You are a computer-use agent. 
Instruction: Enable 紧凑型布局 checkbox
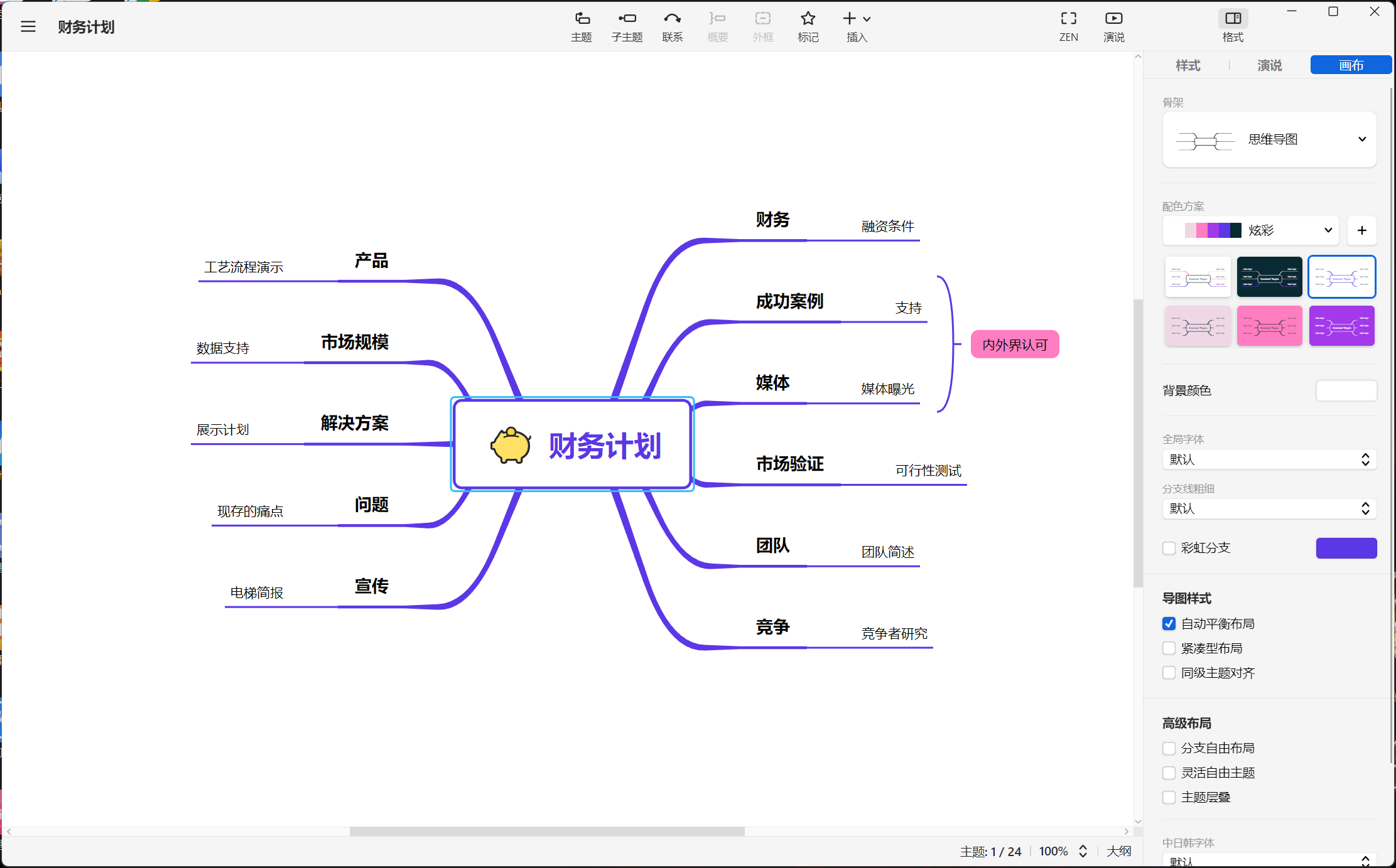tap(1169, 648)
